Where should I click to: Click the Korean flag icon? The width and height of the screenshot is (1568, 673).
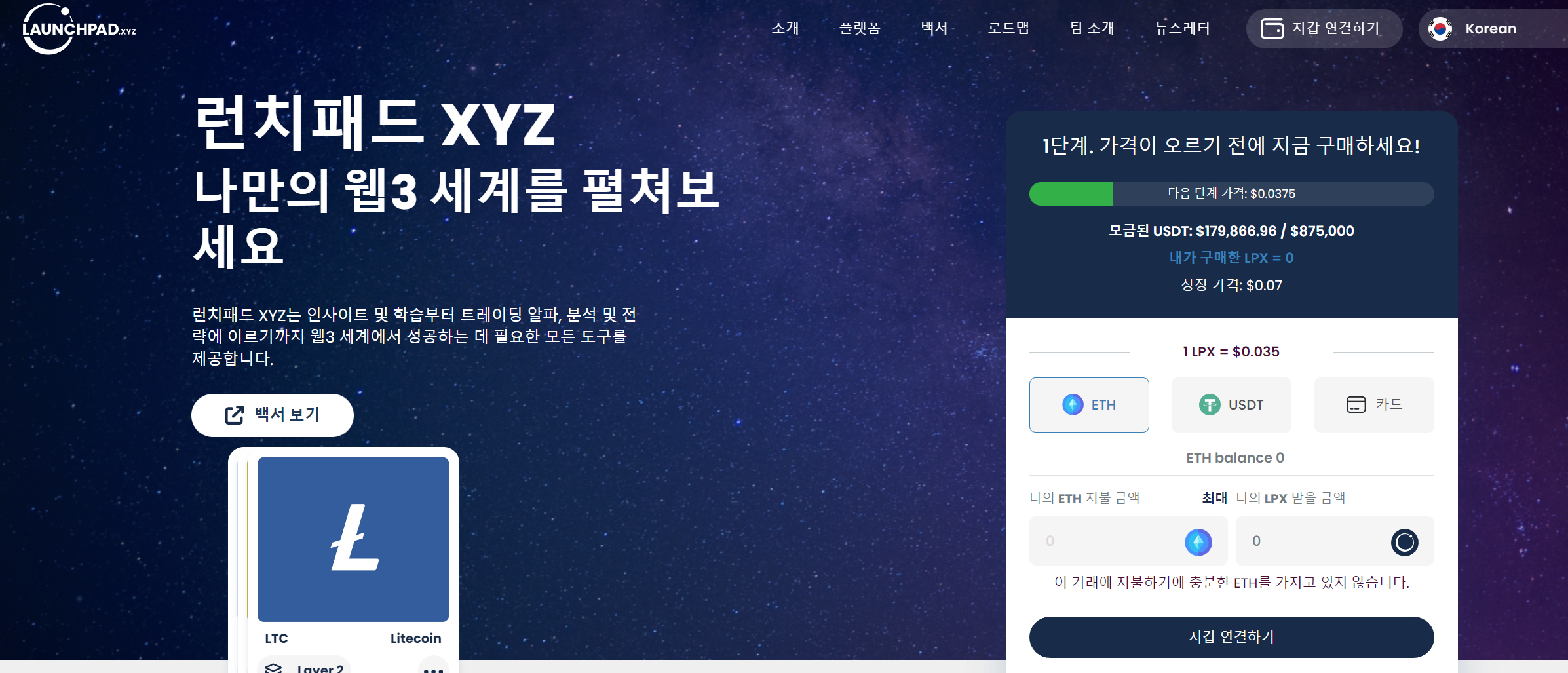(x=1440, y=29)
